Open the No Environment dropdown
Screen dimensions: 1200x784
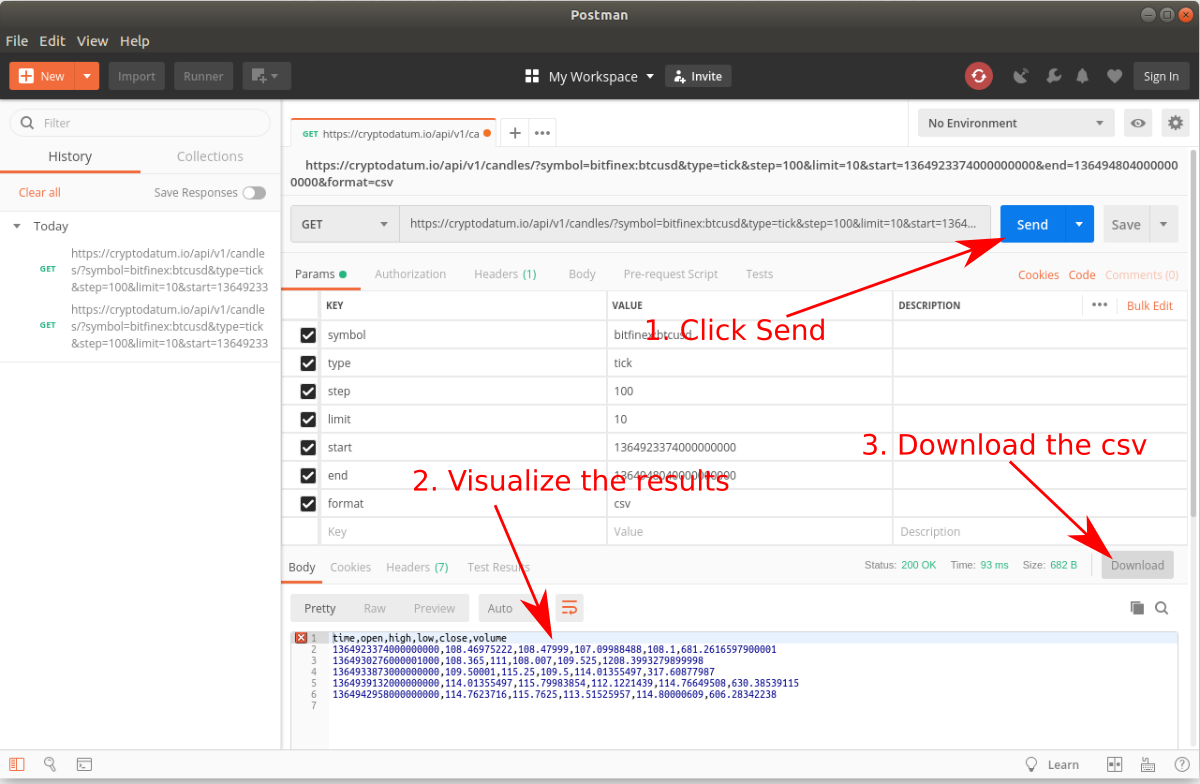coord(1016,123)
